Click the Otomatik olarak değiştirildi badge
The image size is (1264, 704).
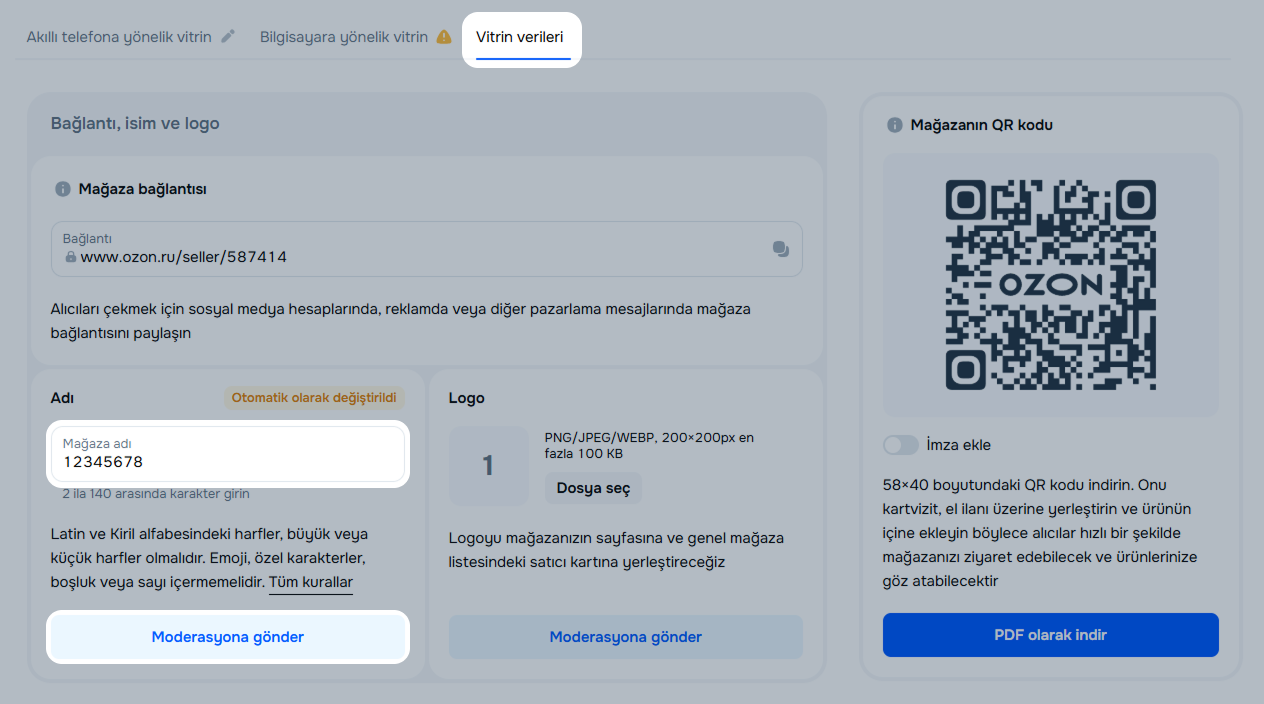(314, 398)
